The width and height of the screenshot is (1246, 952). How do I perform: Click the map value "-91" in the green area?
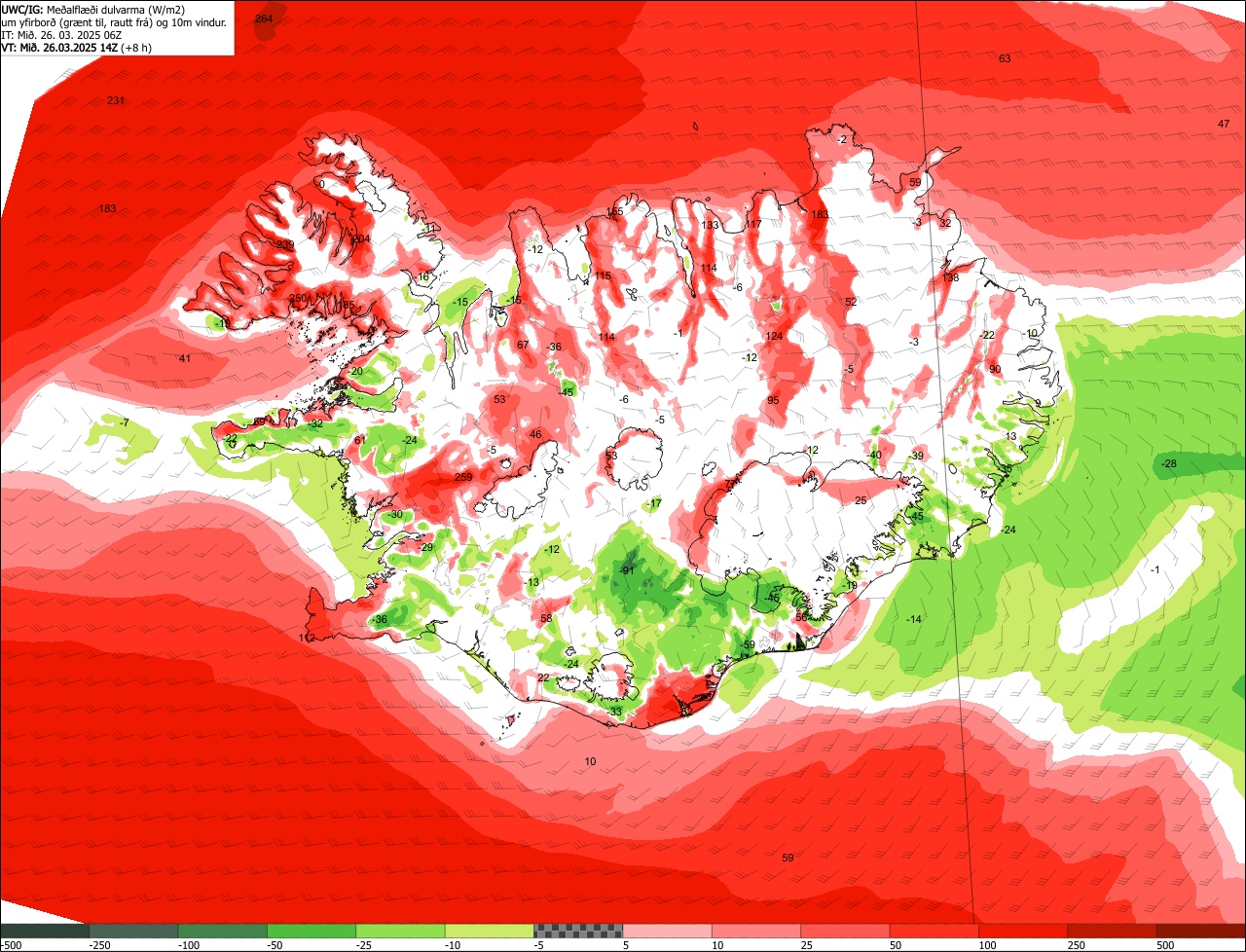tap(628, 570)
